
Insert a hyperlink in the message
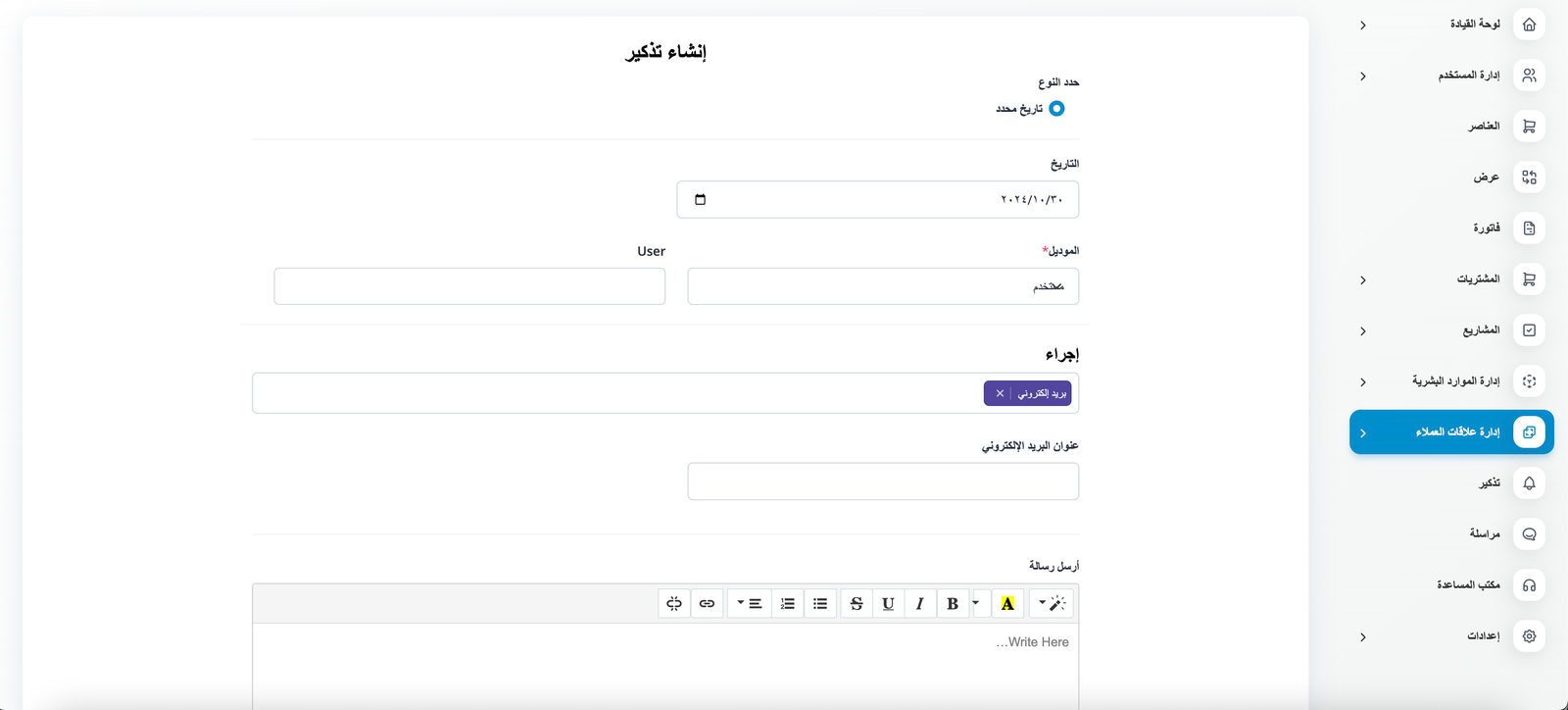[707, 604]
